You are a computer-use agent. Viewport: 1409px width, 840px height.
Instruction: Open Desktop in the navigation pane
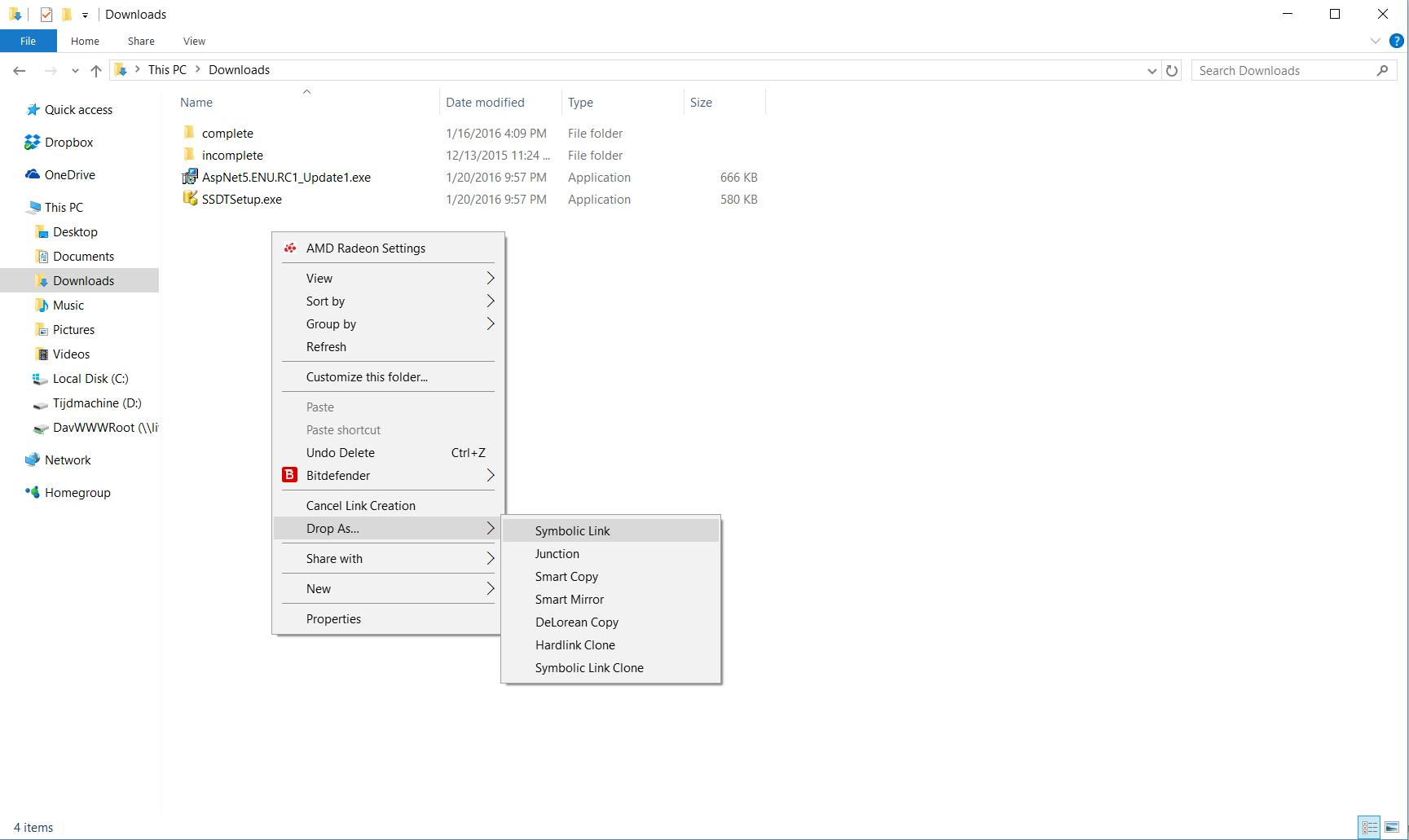pyautogui.click(x=75, y=232)
